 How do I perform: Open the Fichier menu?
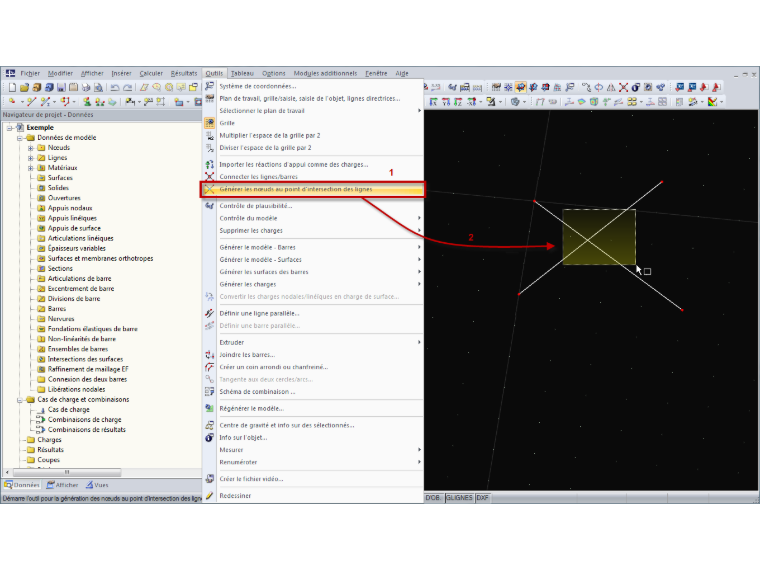pos(30,73)
